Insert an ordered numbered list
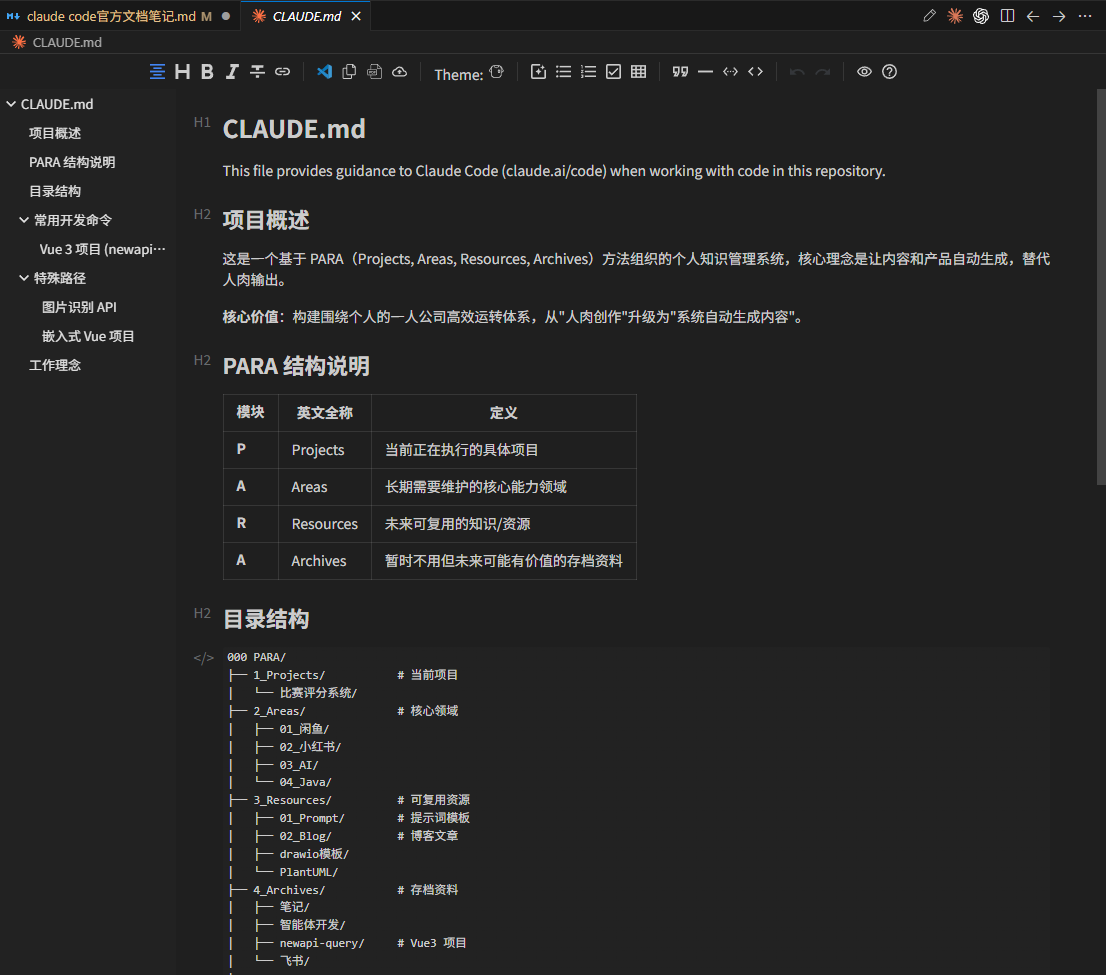The image size is (1106, 975). click(x=588, y=72)
